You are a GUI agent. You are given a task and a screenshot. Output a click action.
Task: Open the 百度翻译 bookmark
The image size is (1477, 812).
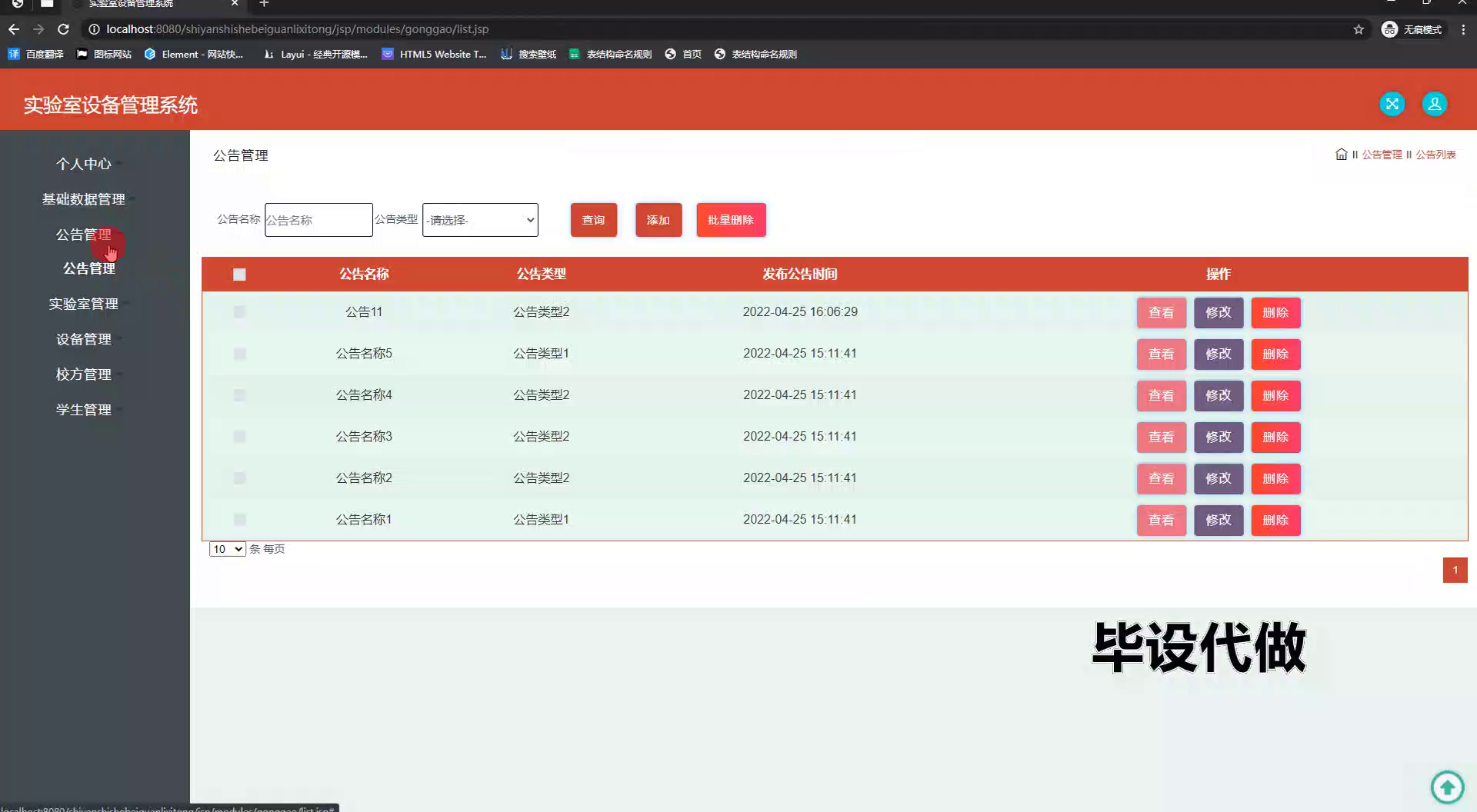36,54
